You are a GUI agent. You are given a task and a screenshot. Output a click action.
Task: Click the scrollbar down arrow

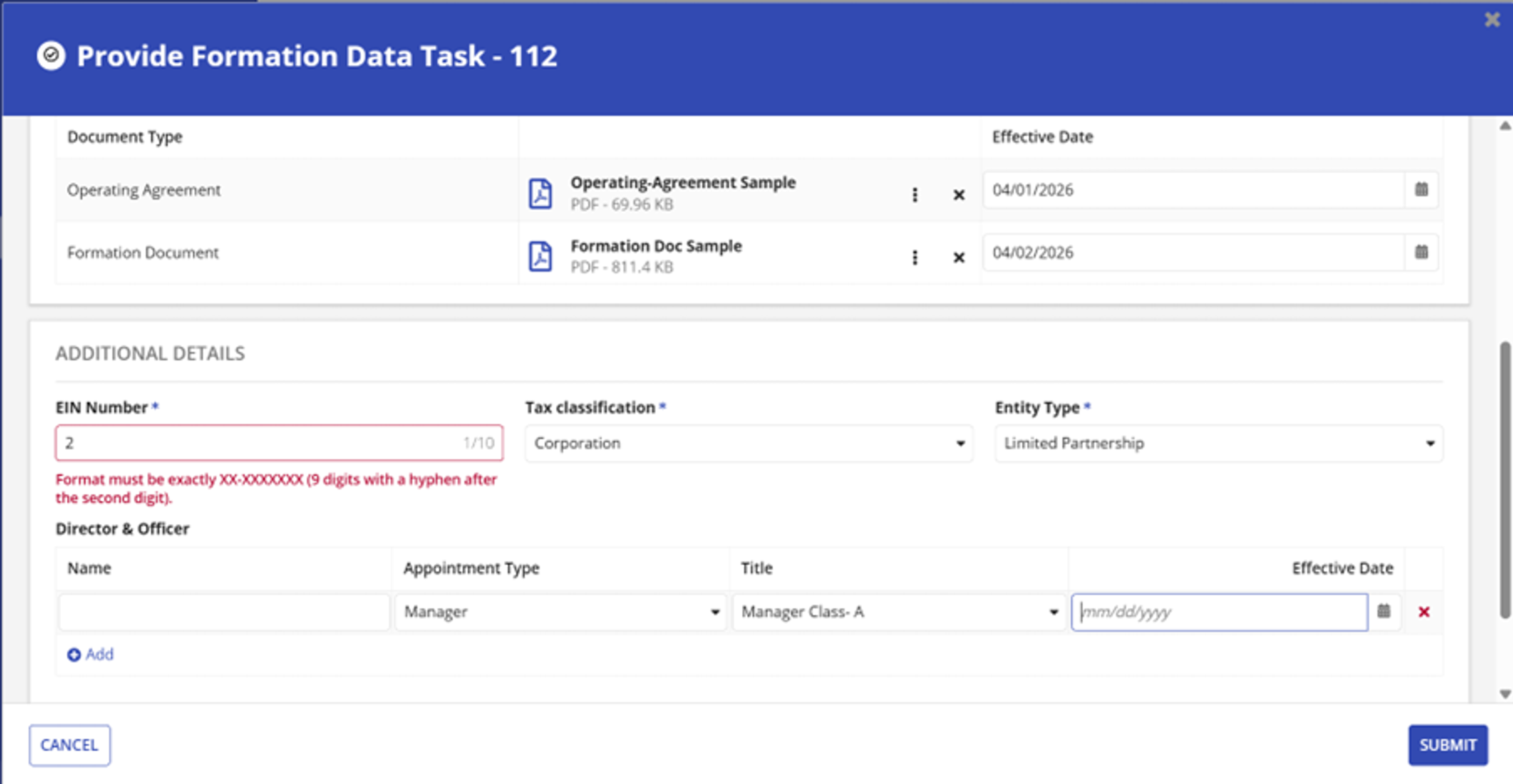(1505, 693)
